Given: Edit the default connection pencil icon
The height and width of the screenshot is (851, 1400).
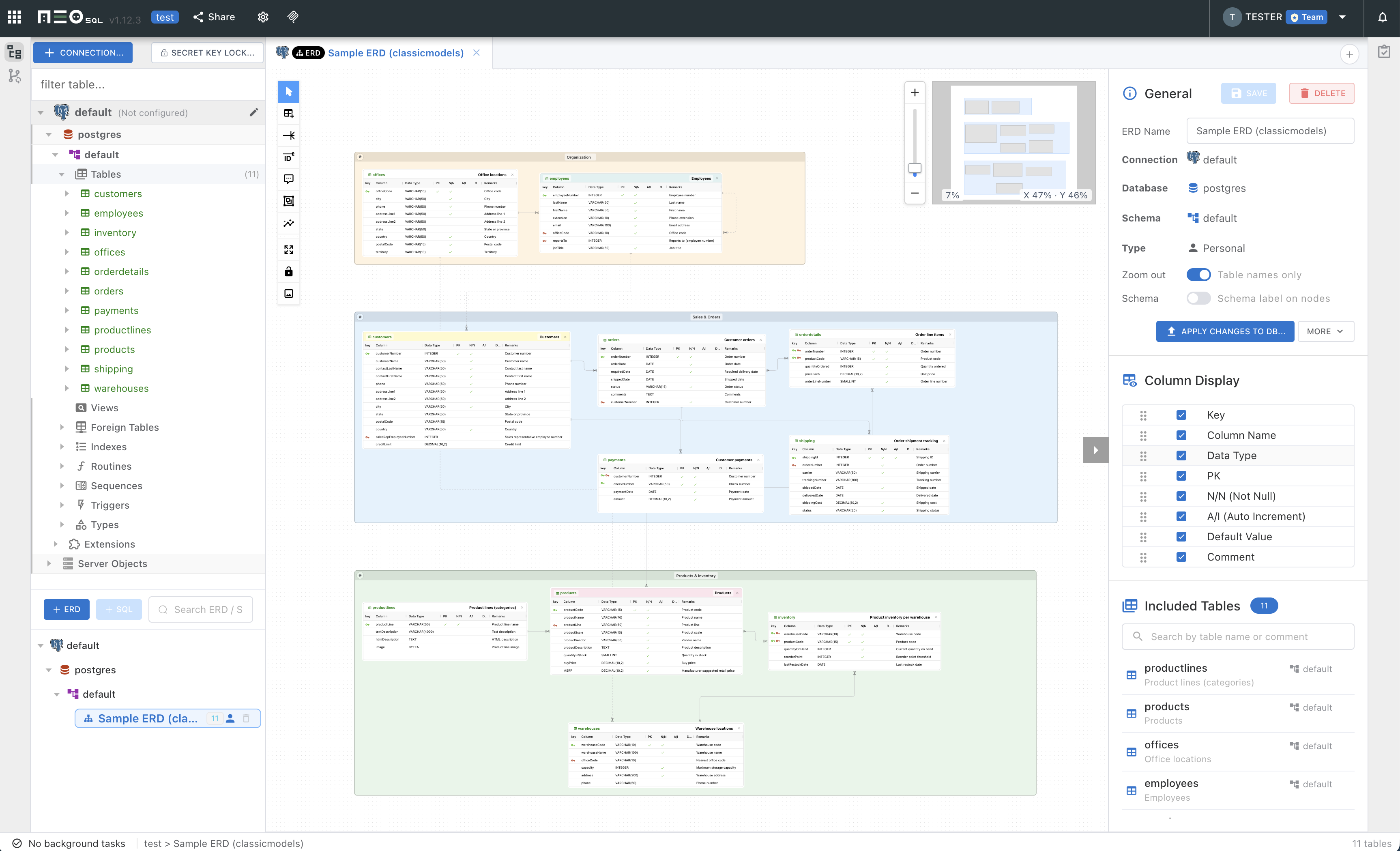Looking at the screenshot, I should point(254,112).
